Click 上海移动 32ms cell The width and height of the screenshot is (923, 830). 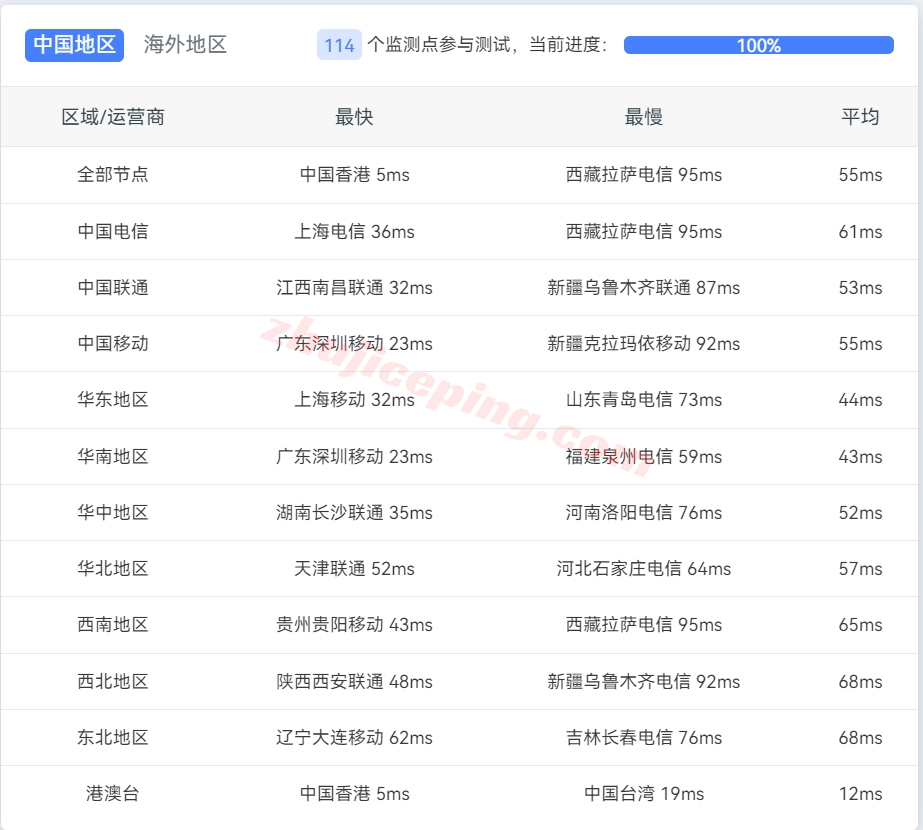pyautogui.click(x=354, y=400)
